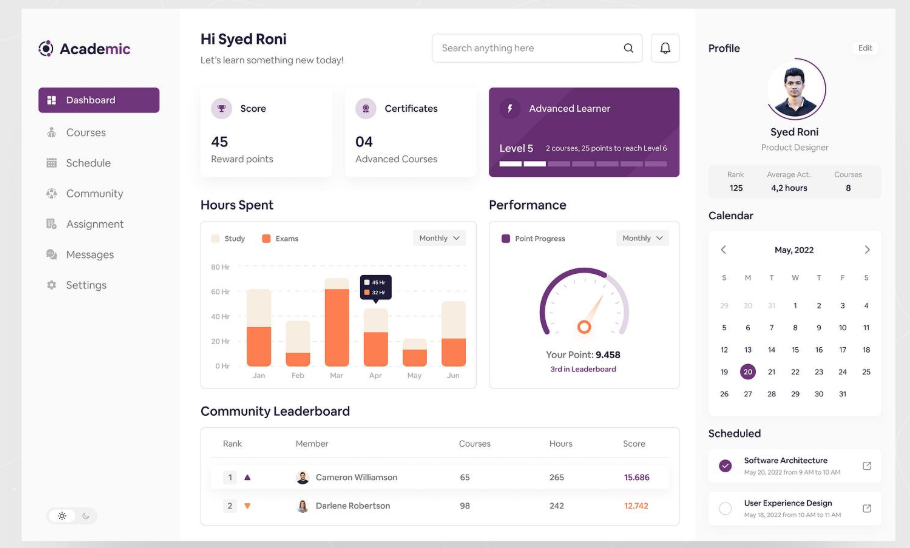910x548 pixels.
Task: Check the User Experience Design scheduled item
Action: click(725, 509)
